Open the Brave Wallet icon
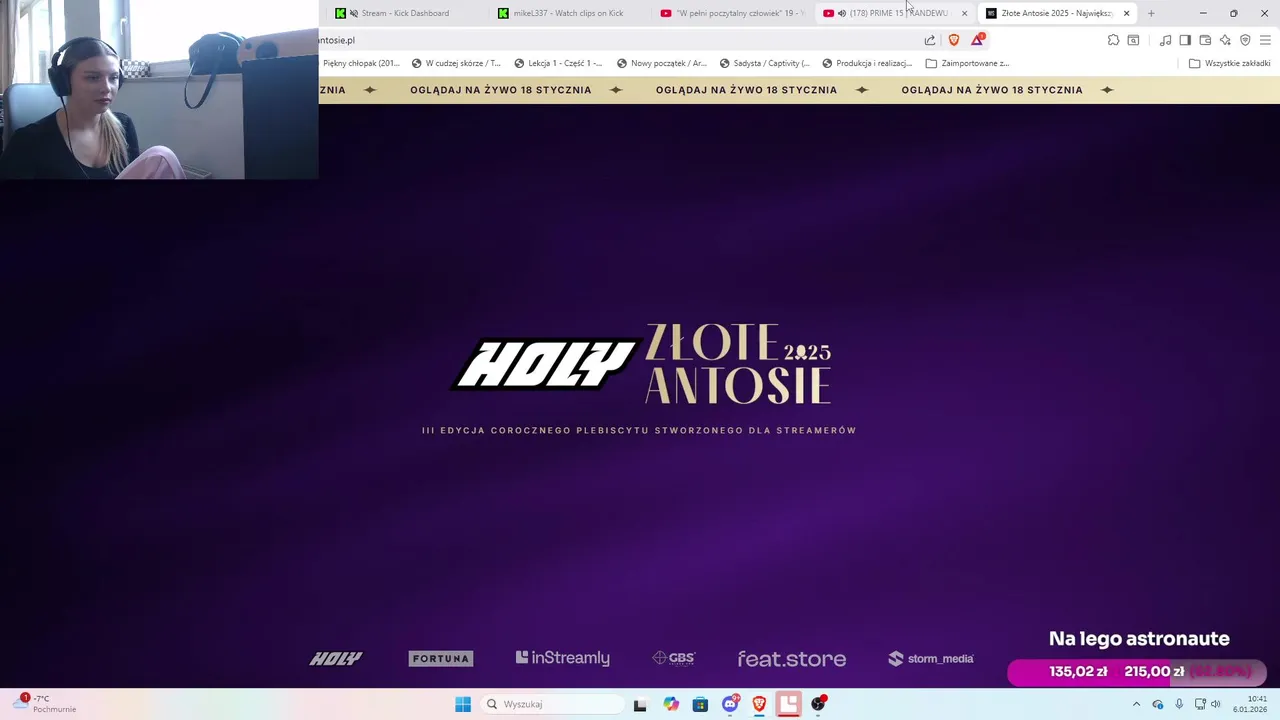 (1205, 40)
